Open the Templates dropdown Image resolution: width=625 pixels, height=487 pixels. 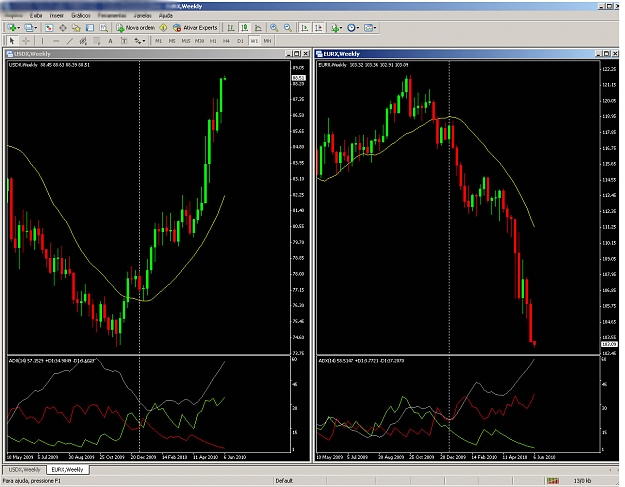(x=370, y=27)
